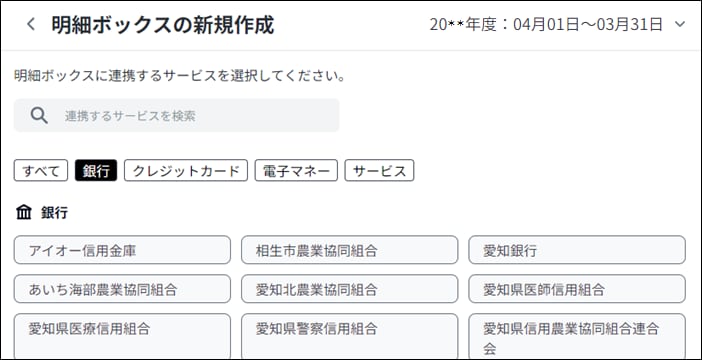Choose 愛知県警察信用組合
Screen dimensions: 702x360
pos(350,336)
